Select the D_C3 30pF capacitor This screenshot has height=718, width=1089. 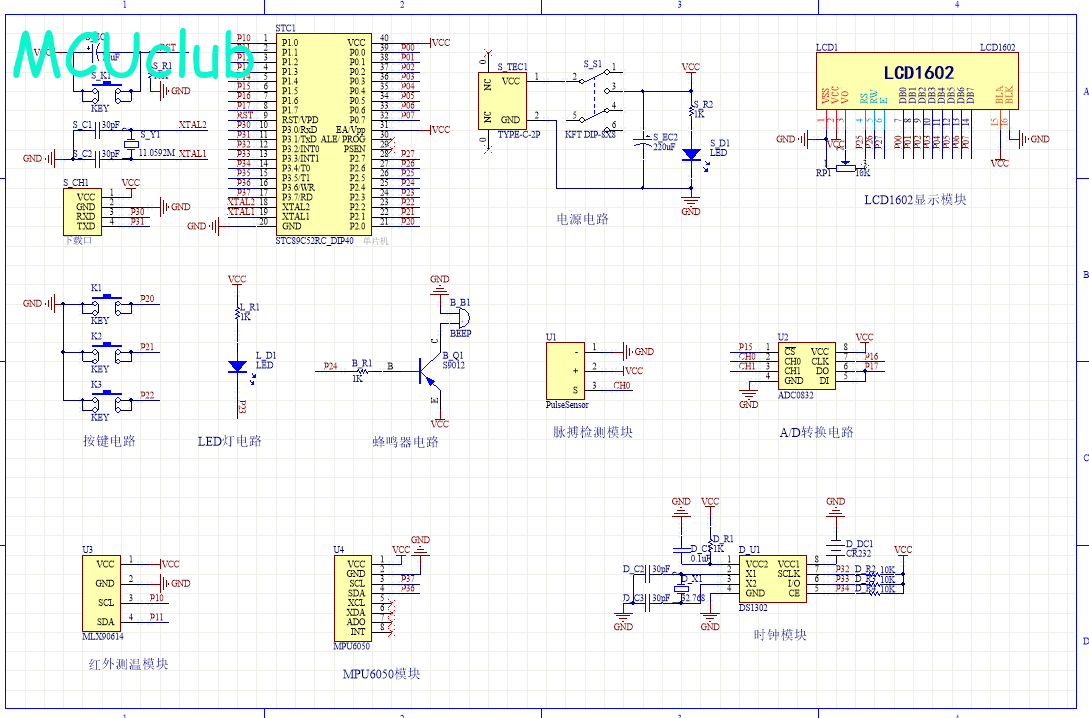click(x=647, y=603)
